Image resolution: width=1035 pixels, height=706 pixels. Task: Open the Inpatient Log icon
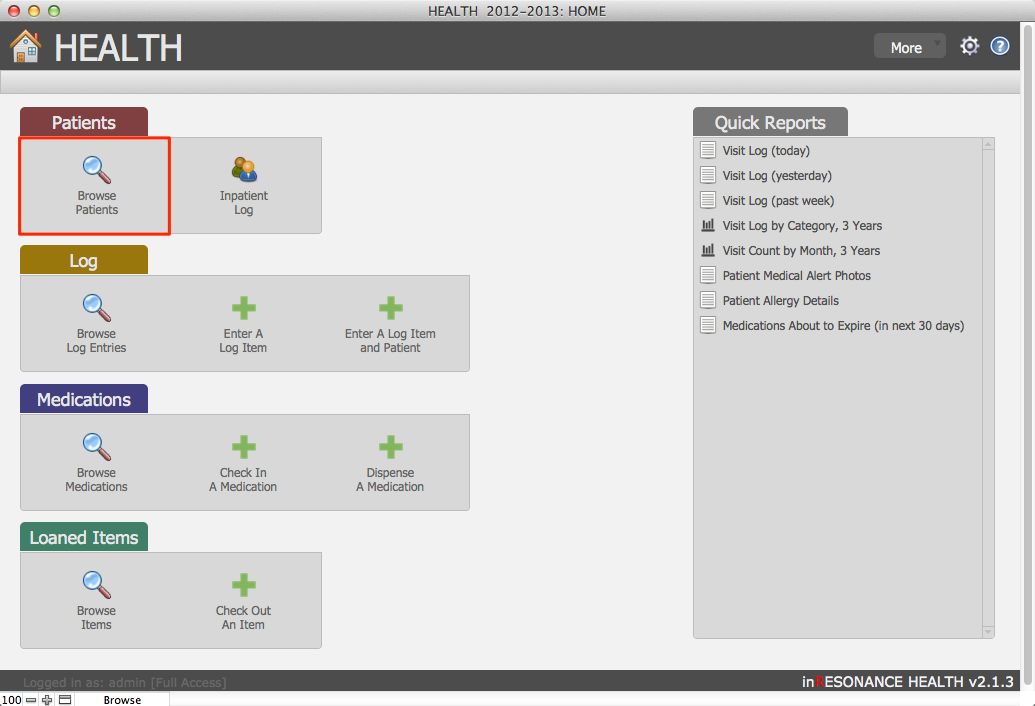244,169
